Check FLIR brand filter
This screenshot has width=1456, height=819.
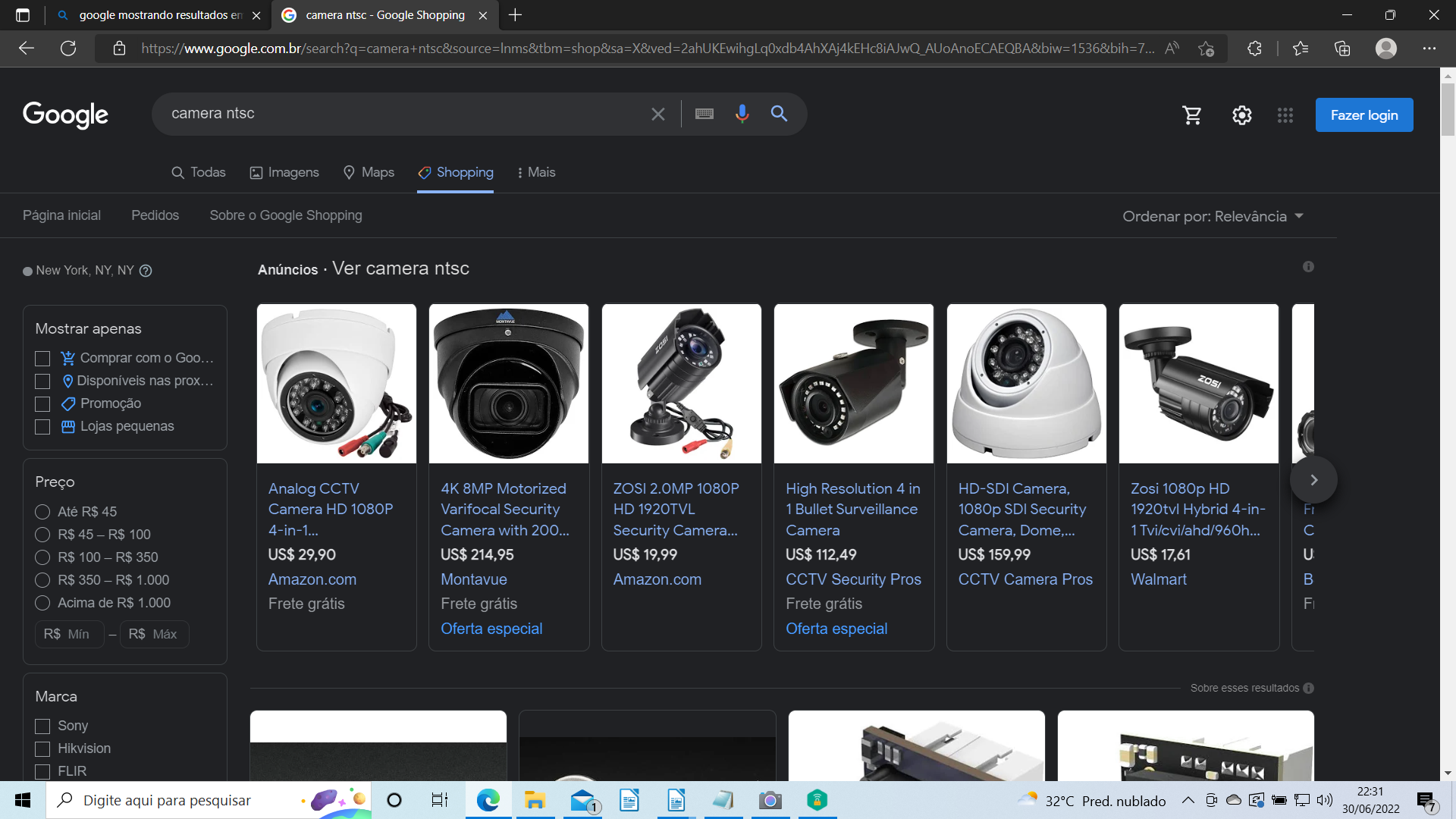point(42,772)
